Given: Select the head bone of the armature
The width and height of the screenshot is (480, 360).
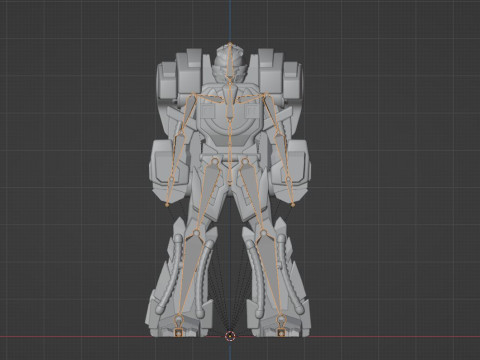Looking at the screenshot, I should (x=230, y=61).
